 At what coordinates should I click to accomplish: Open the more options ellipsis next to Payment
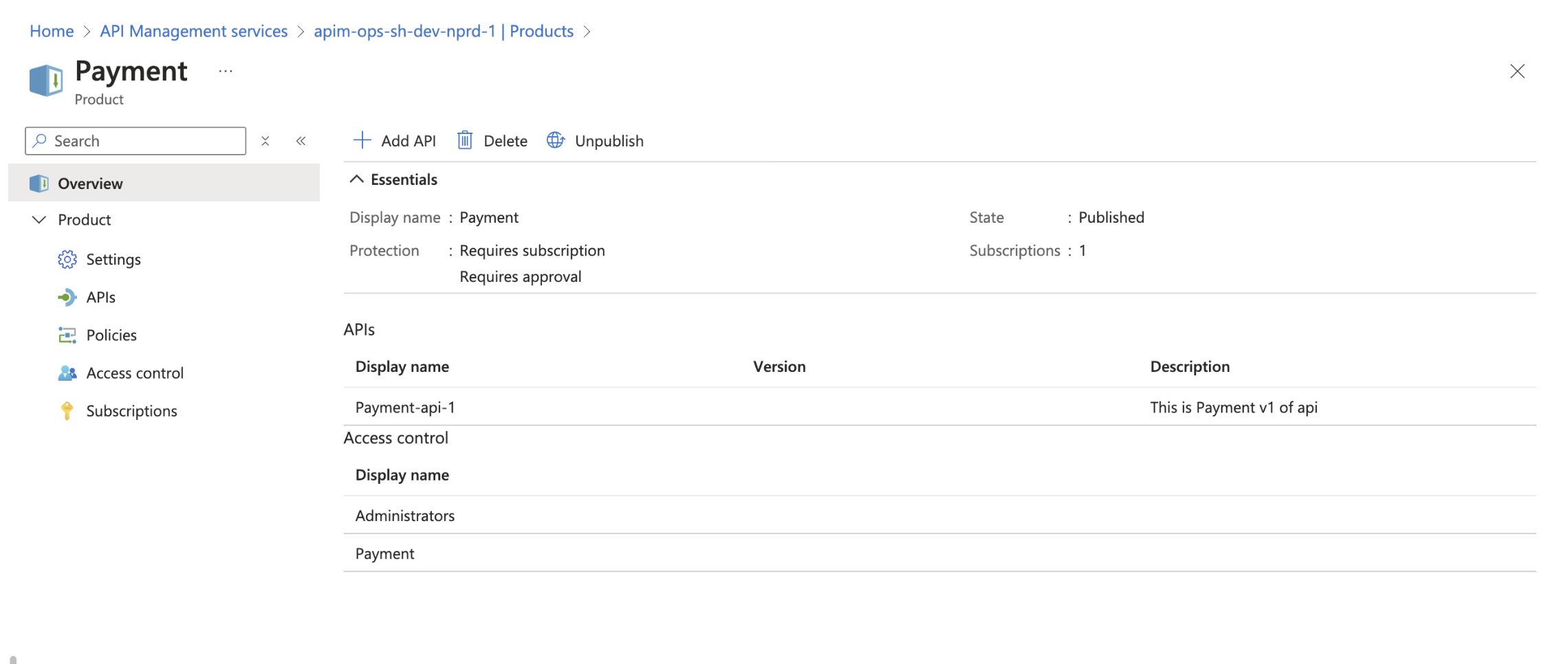click(x=226, y=71)
